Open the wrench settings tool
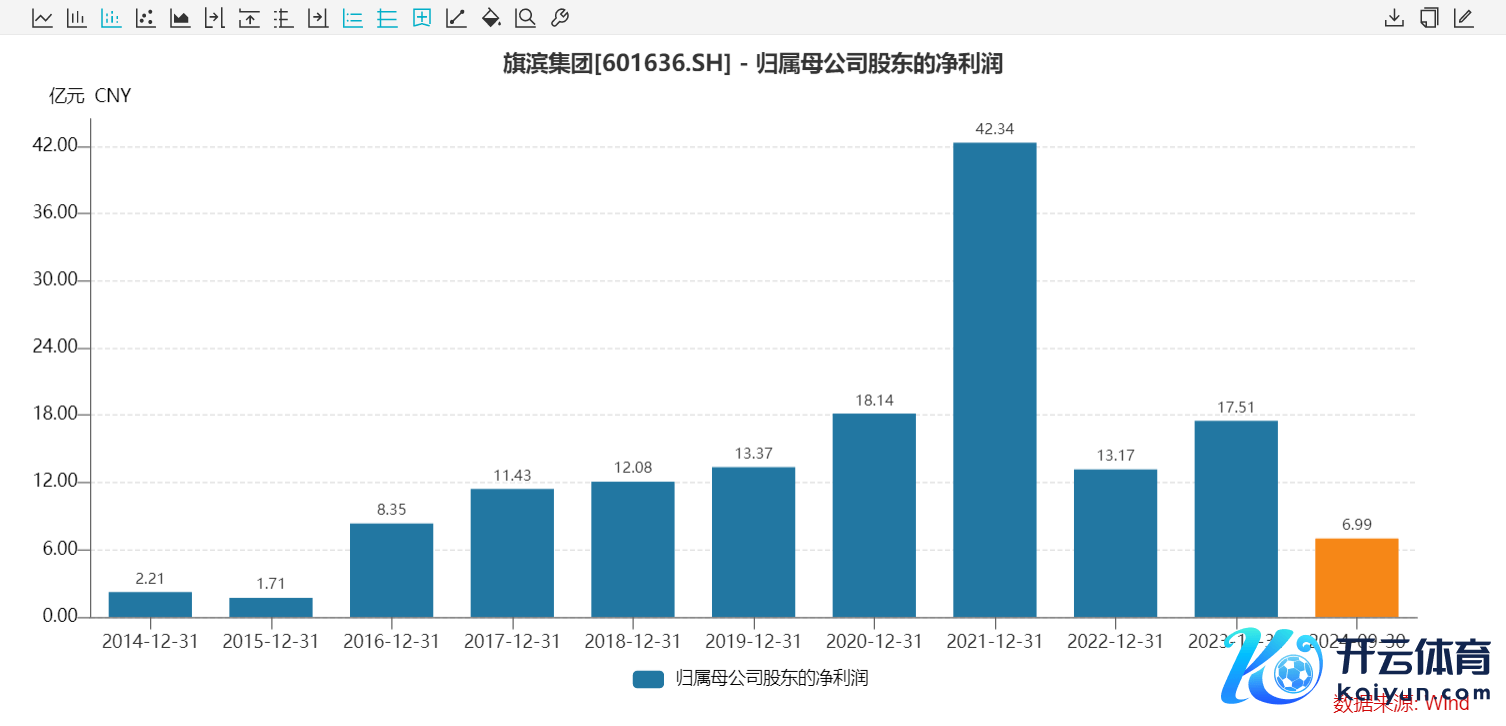1506x726 pixels. pos(560,18)
